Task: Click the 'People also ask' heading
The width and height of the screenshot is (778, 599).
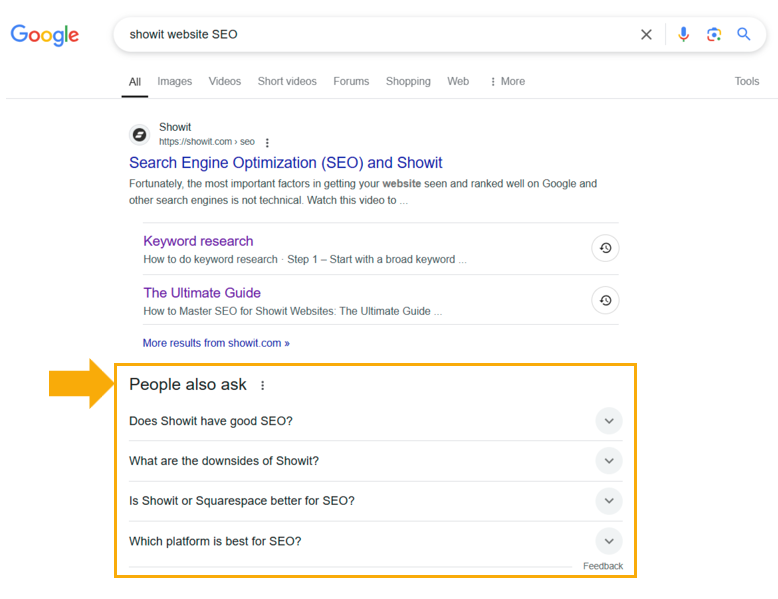Action: pos(188,385)
